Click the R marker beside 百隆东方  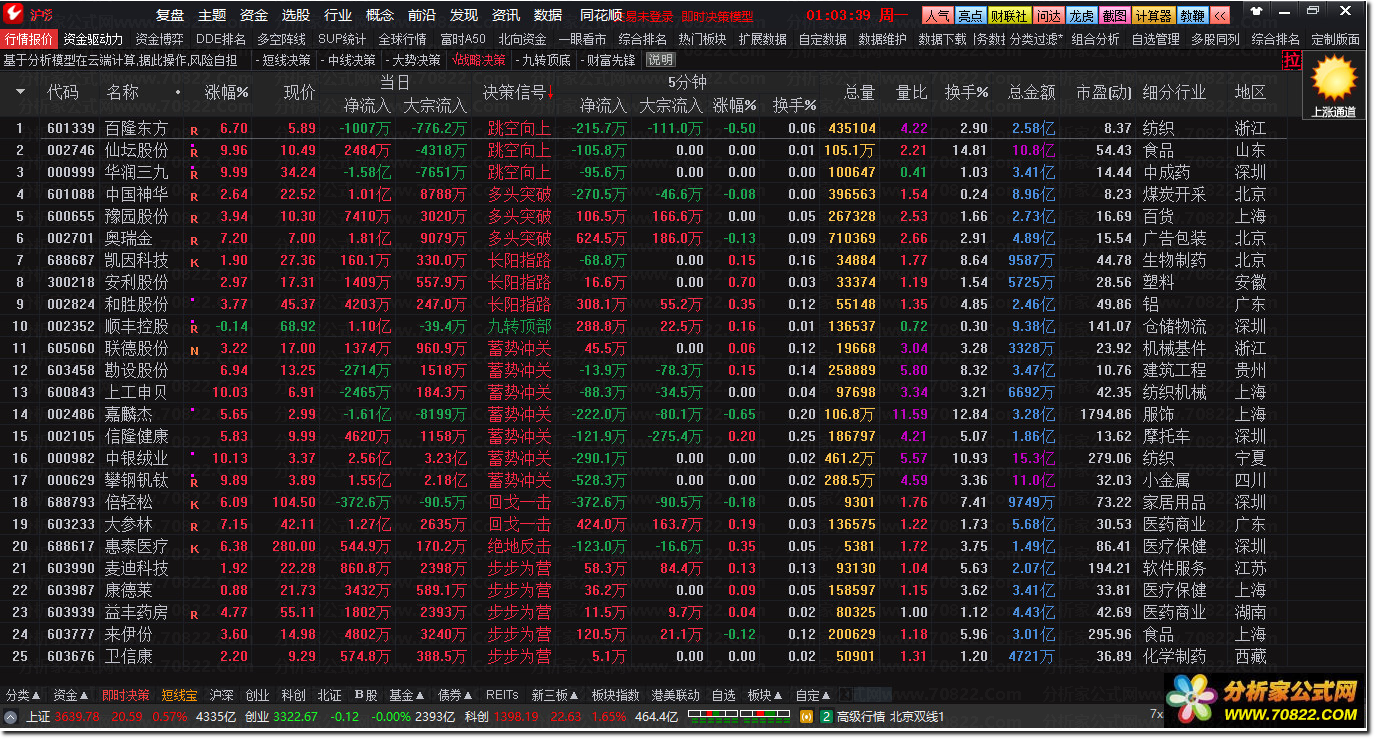tap(194, 131)
